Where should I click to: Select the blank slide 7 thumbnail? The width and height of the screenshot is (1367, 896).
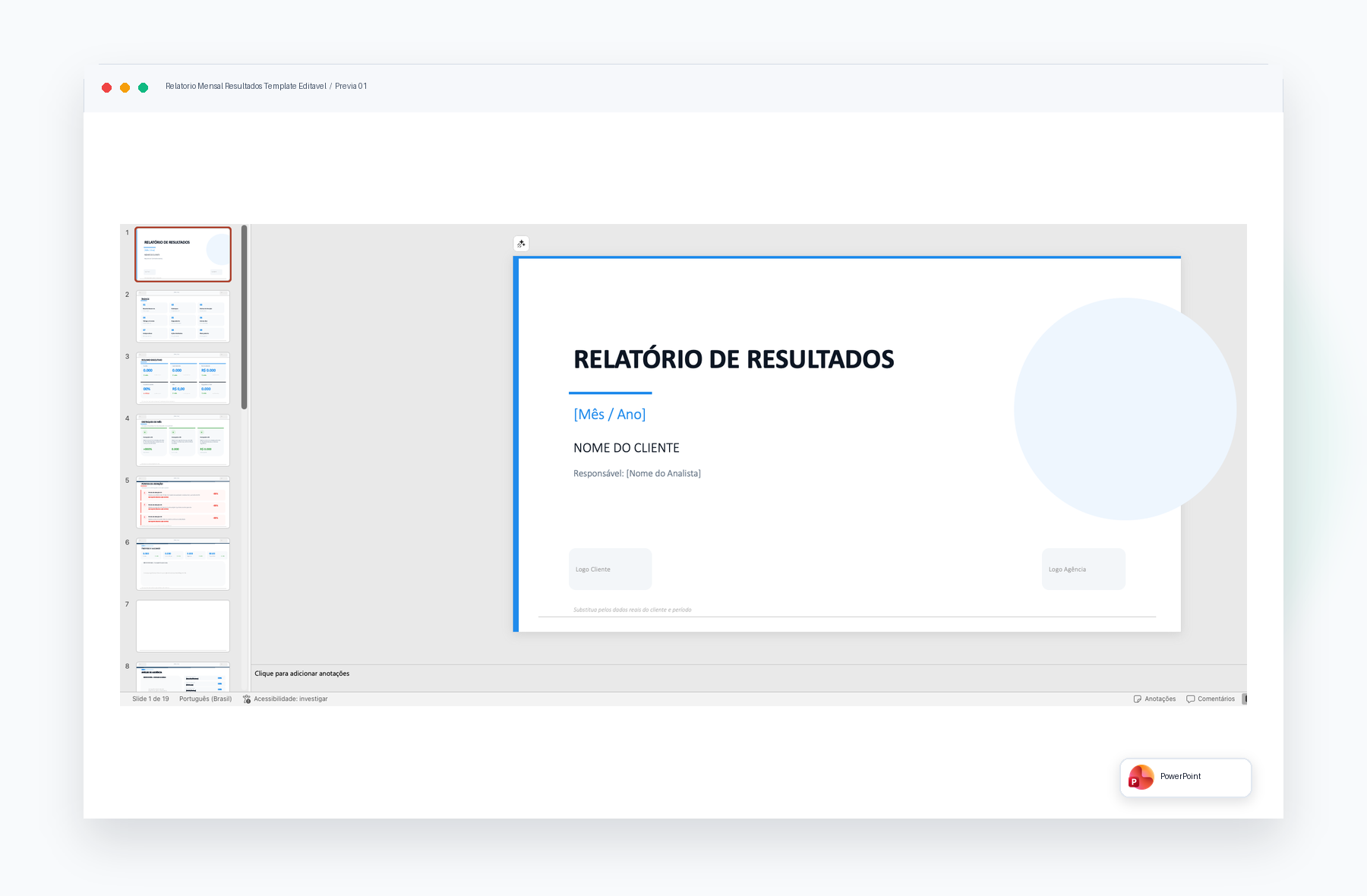183,626
